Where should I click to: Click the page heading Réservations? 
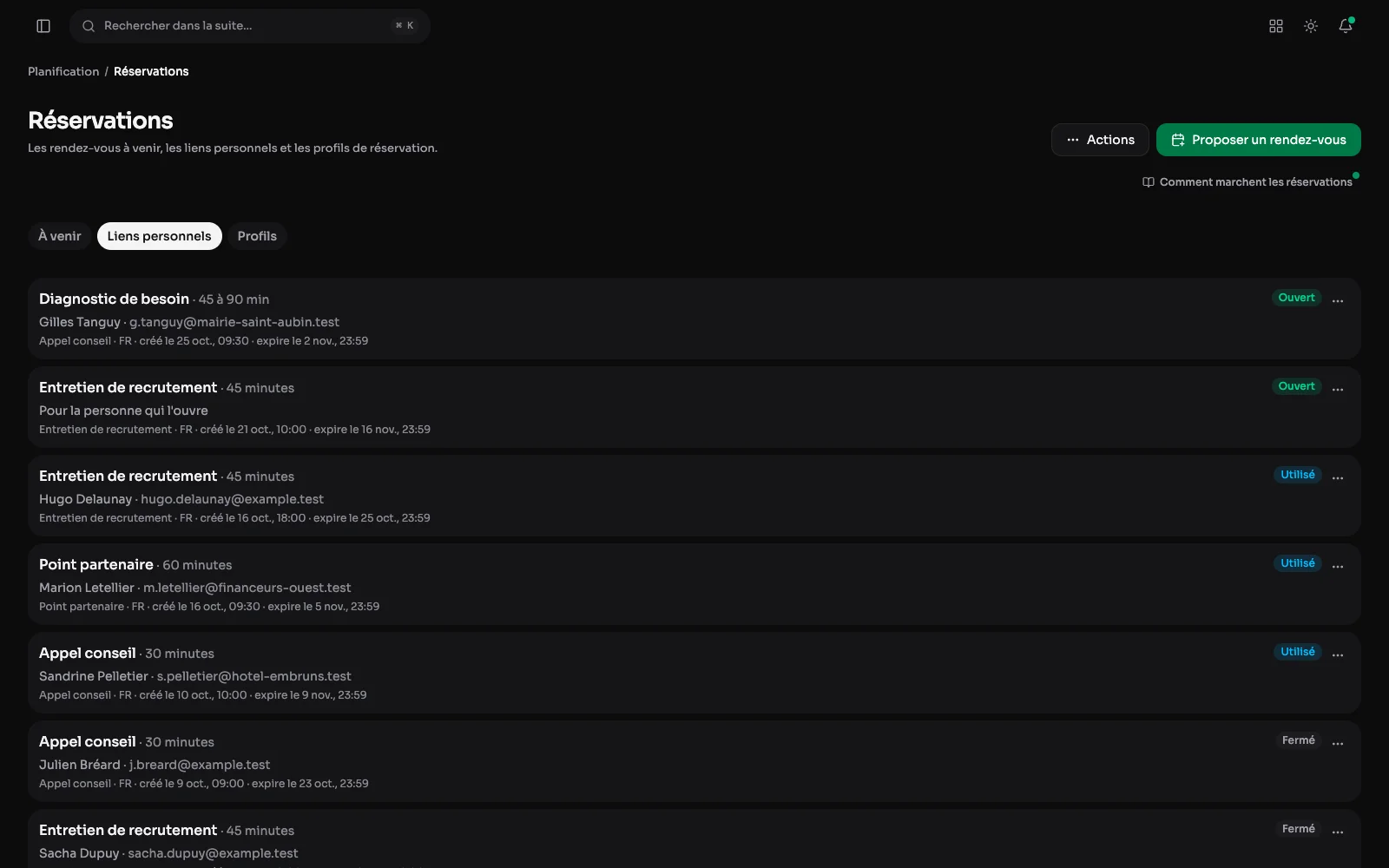101,121
